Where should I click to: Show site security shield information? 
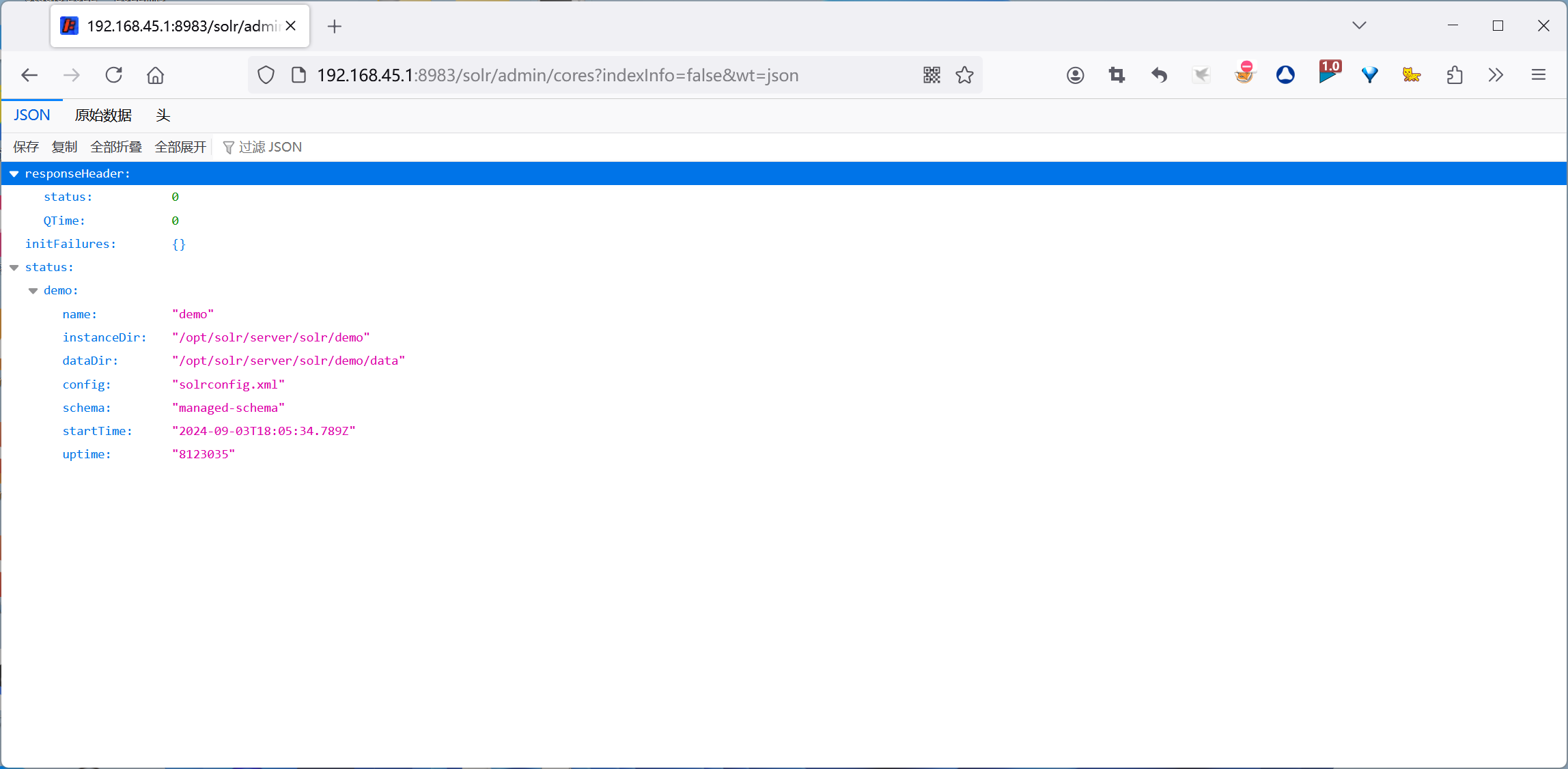[x=266, y=75]
